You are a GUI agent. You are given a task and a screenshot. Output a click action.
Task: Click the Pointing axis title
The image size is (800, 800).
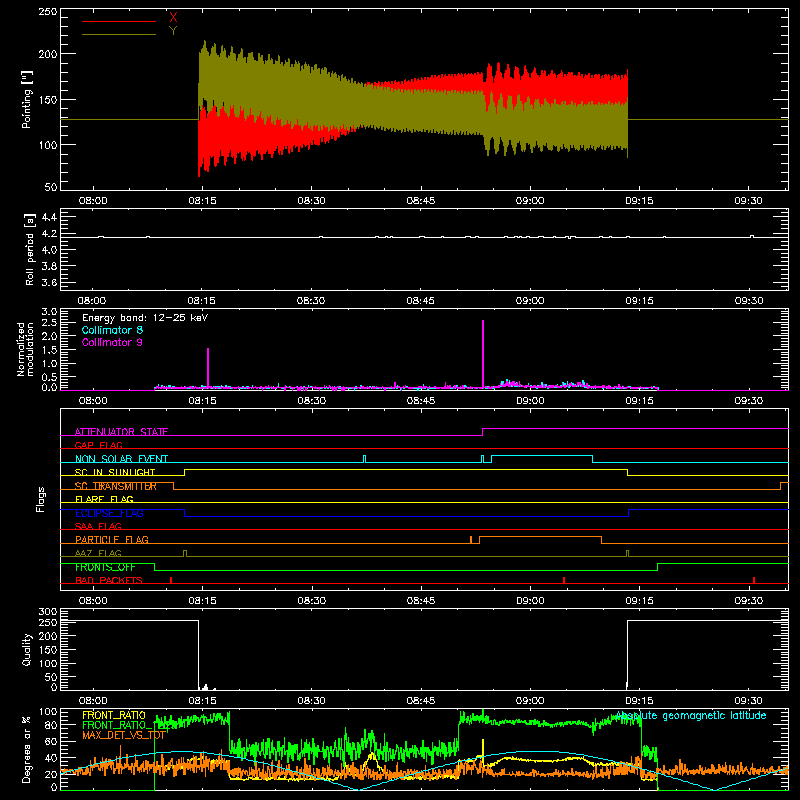coord(27,99)
